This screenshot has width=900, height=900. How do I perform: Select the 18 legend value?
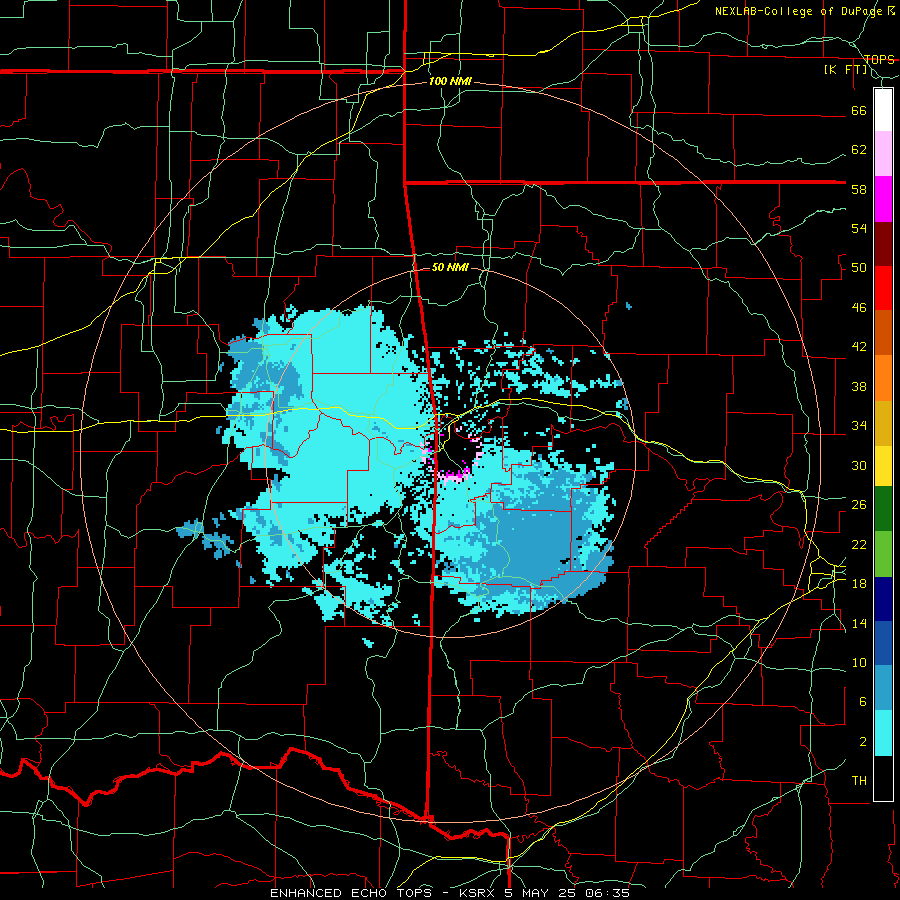[859, 583]
